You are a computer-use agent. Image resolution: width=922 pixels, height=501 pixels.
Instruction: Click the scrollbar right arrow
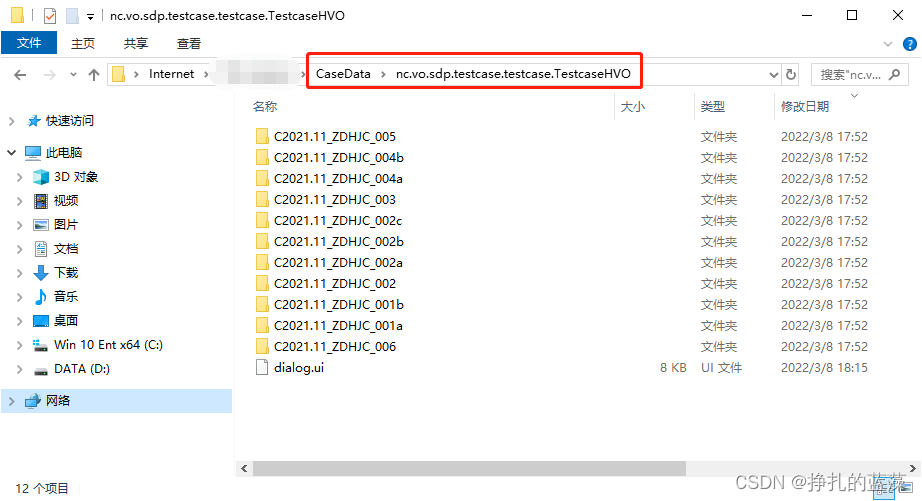tap(913, 469)
